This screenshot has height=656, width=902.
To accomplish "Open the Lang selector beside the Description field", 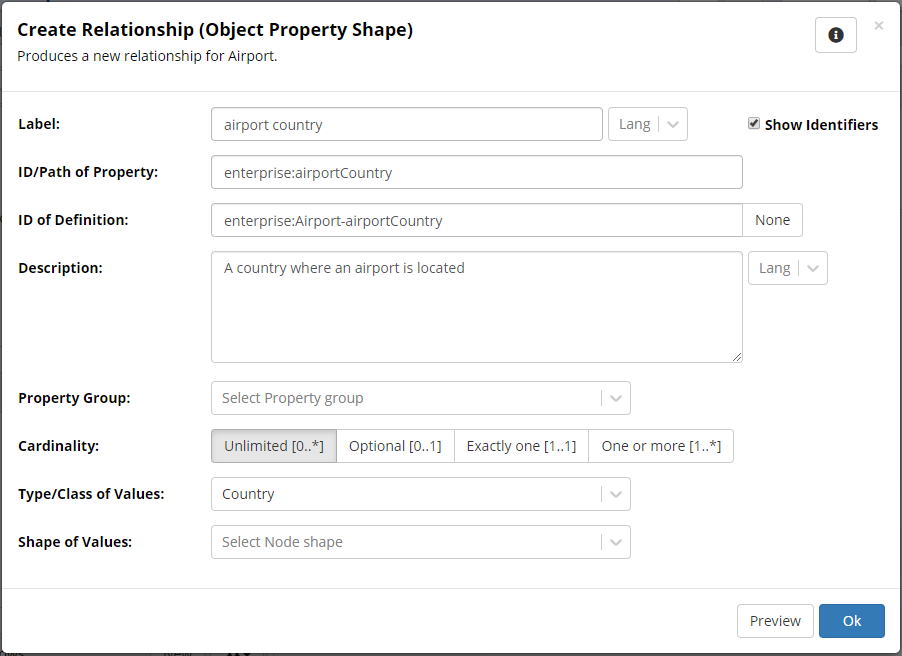I will click(811, 268).
